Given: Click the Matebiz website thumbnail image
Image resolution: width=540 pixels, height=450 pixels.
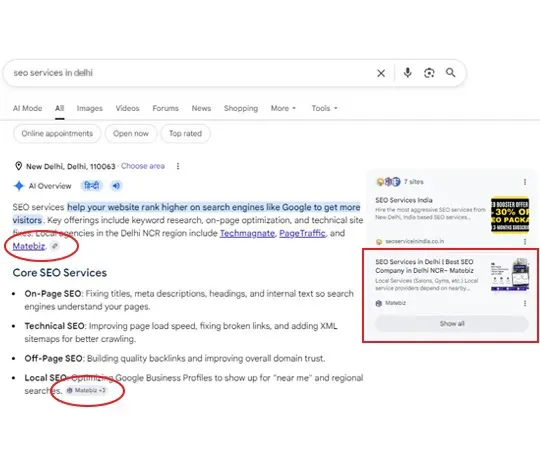Looking at the screenshot, I should pyautogui.click(x=510, y=275).
